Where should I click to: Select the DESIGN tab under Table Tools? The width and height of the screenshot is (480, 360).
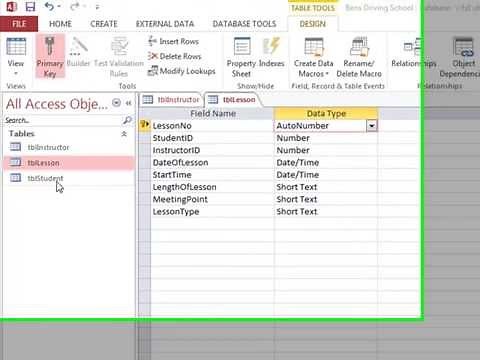tap(312, 24)
